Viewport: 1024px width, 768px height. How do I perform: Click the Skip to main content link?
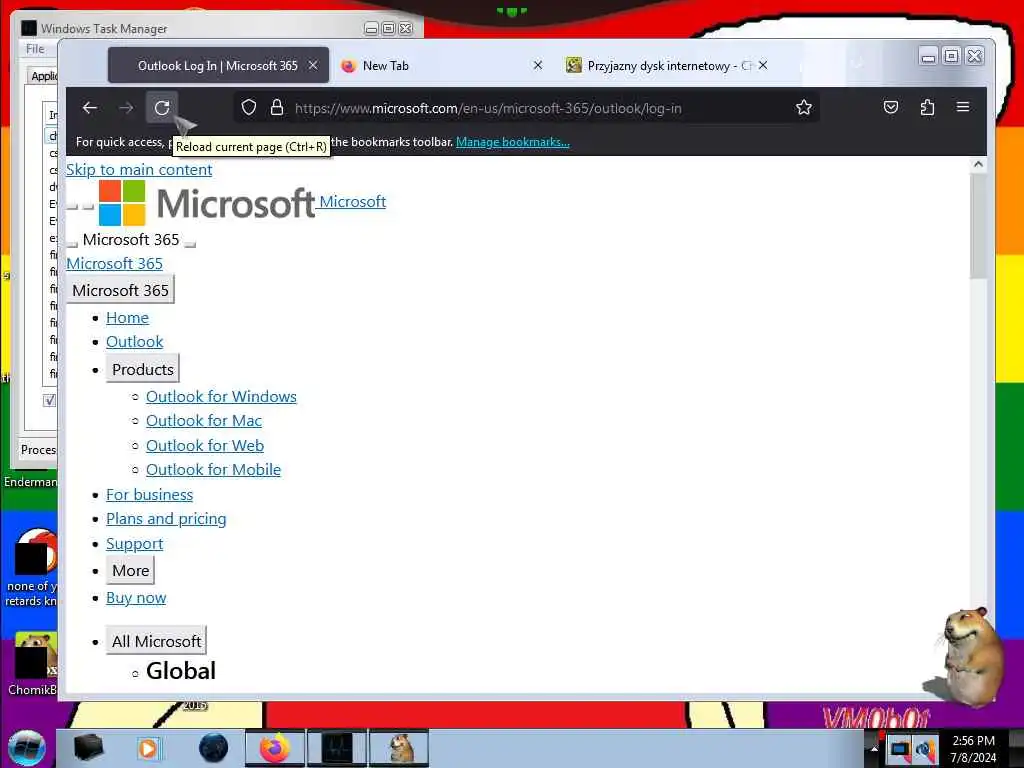139,170
